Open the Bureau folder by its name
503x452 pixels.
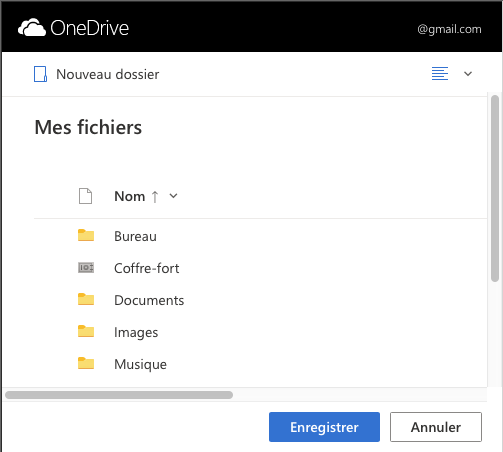coord(135,236)
